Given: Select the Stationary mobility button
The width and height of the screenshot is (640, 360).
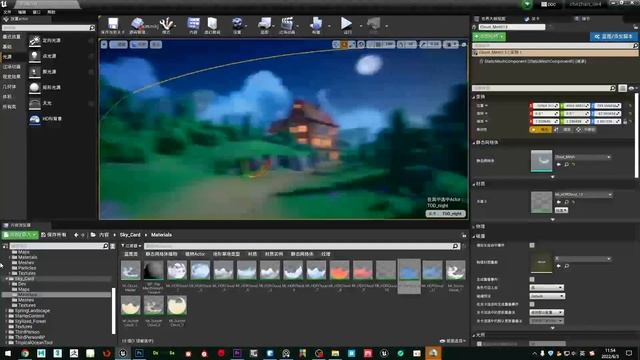Looking at the screenshot, I should [x=564, y=129].
